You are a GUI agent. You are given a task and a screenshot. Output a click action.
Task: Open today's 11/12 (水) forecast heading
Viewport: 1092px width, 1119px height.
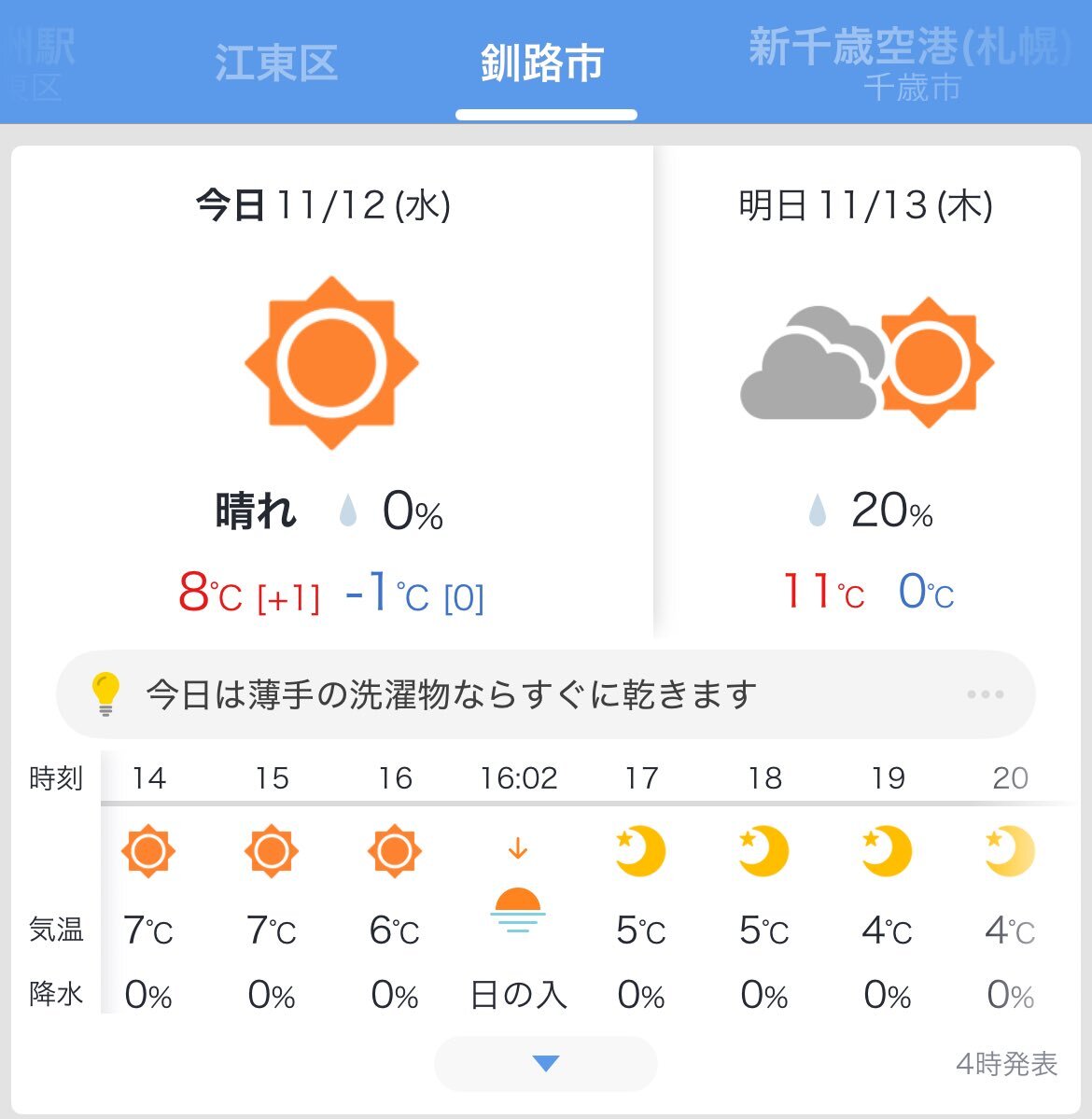click(323, 204)
